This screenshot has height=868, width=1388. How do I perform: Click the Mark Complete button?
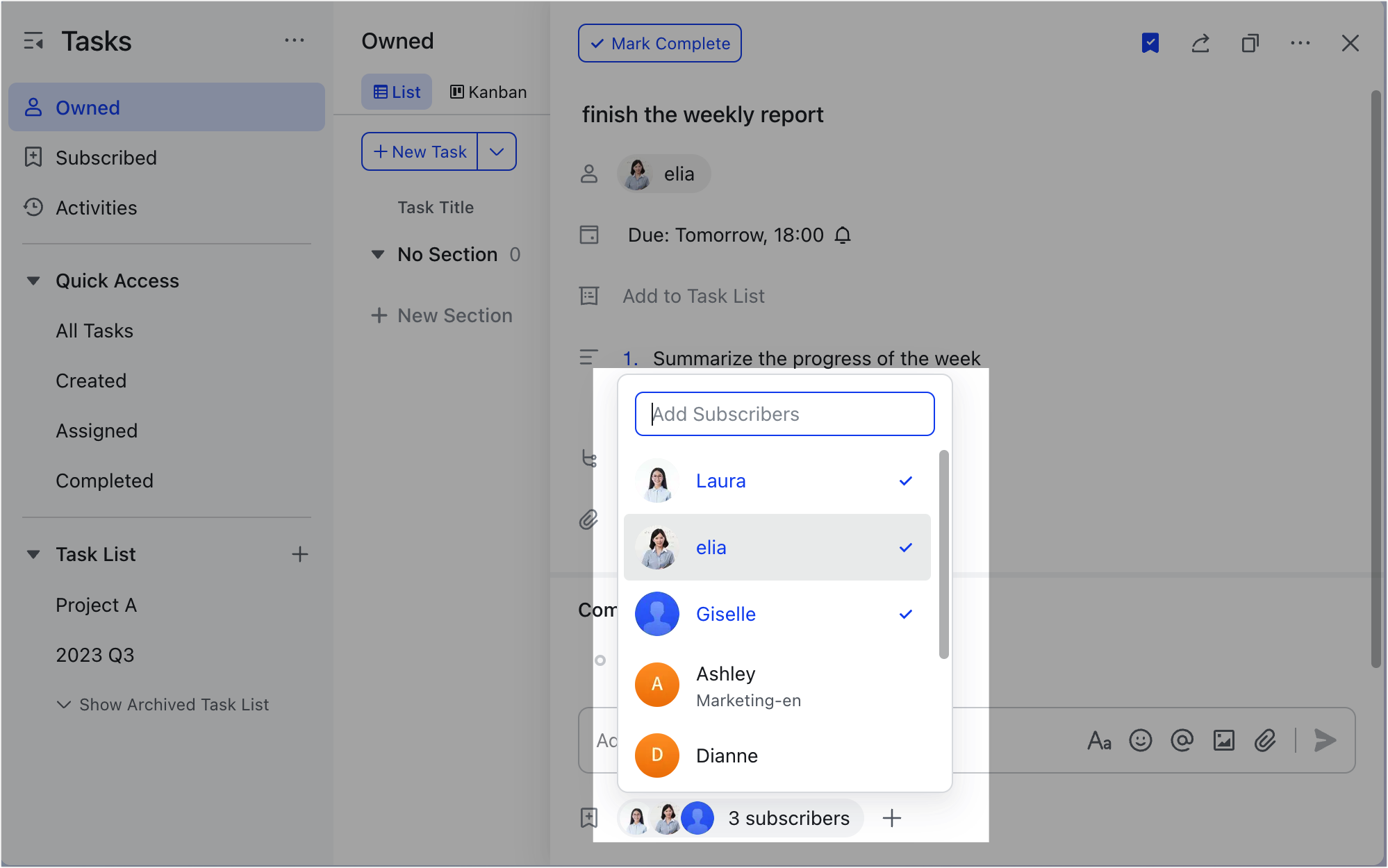point(659,43)
